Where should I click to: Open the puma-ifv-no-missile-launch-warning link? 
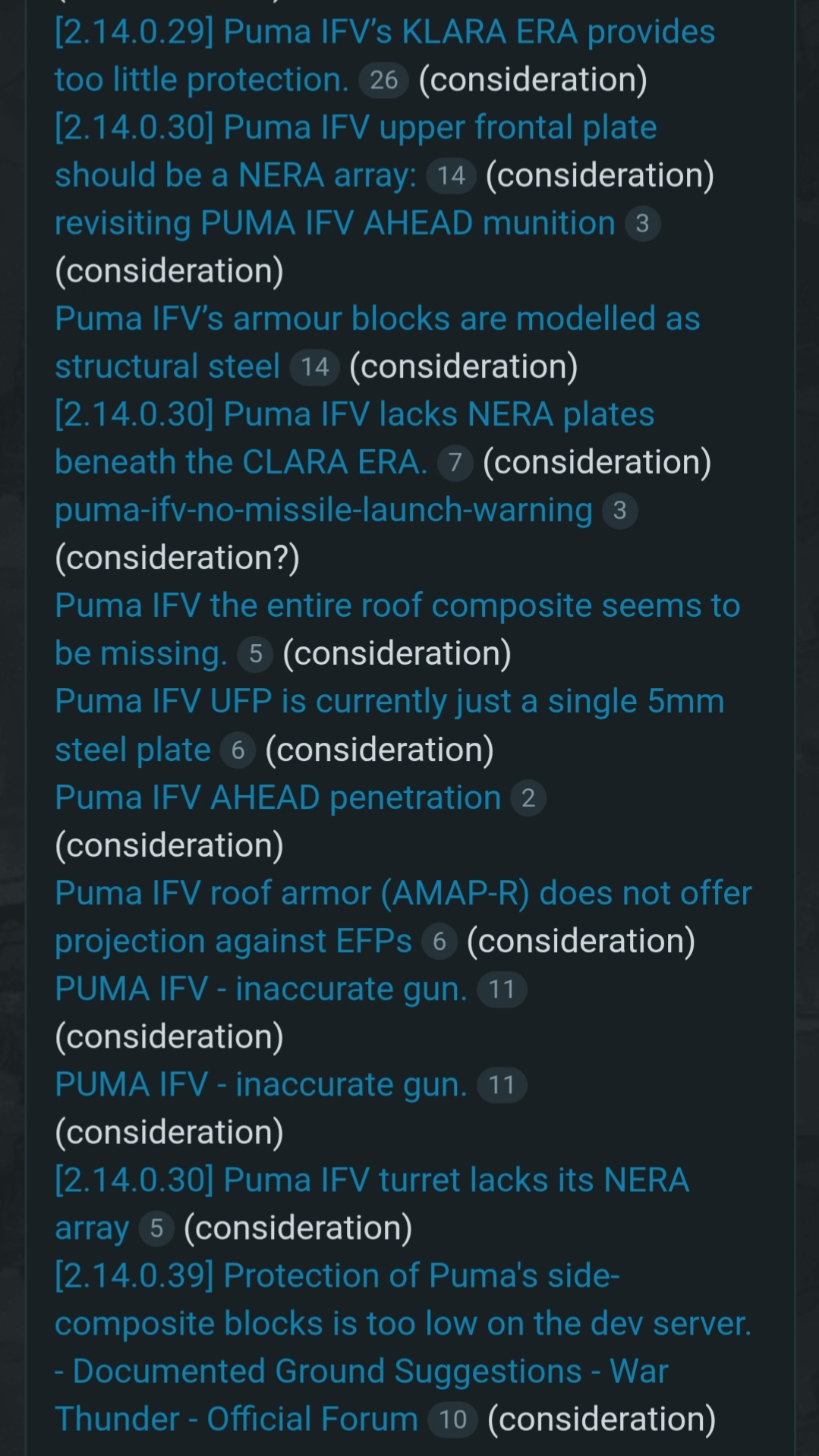pyautogui.click(x=323, y=511)
